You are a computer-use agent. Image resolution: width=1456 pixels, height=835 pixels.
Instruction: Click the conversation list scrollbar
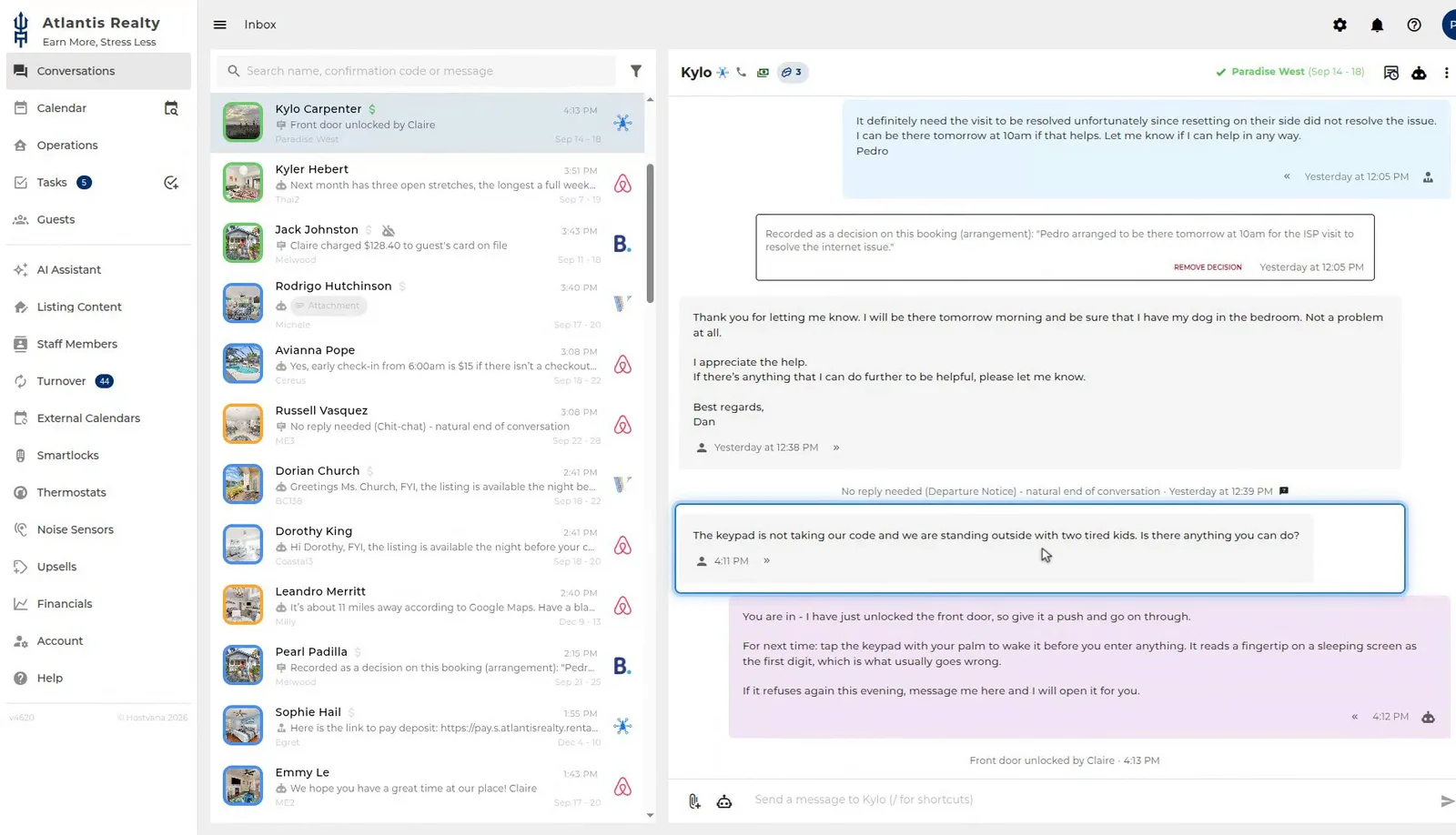coord(650,234)
